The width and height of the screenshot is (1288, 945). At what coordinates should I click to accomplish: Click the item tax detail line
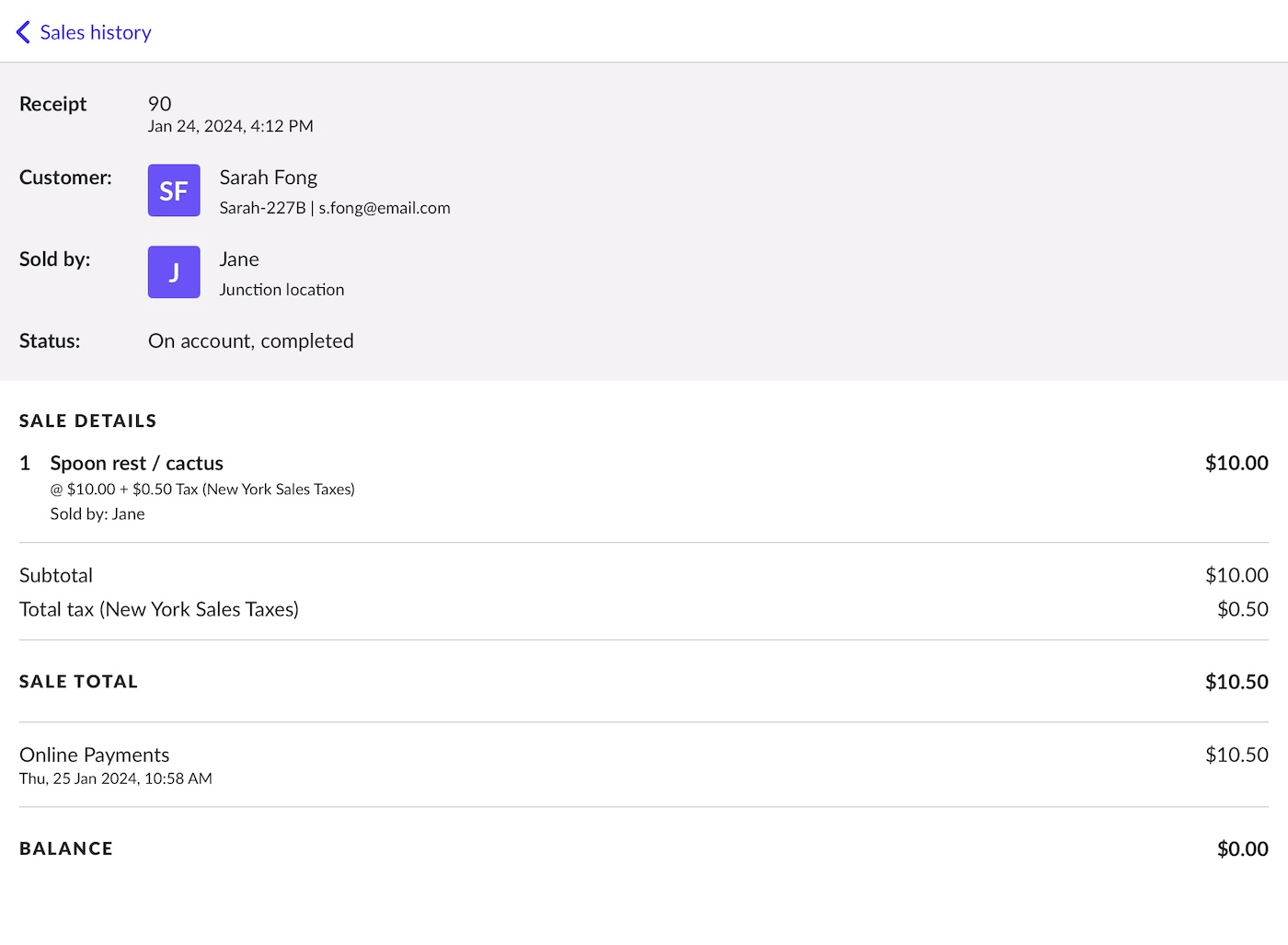click(202, 490)
